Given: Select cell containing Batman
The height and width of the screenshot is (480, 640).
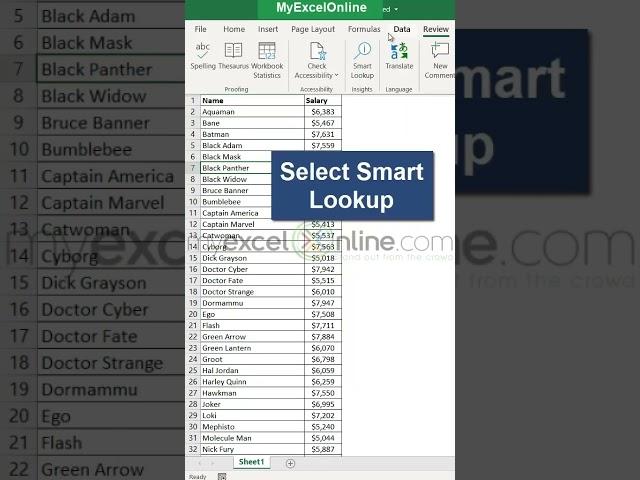Looking at the screenshot, I should tap(252, 134).
